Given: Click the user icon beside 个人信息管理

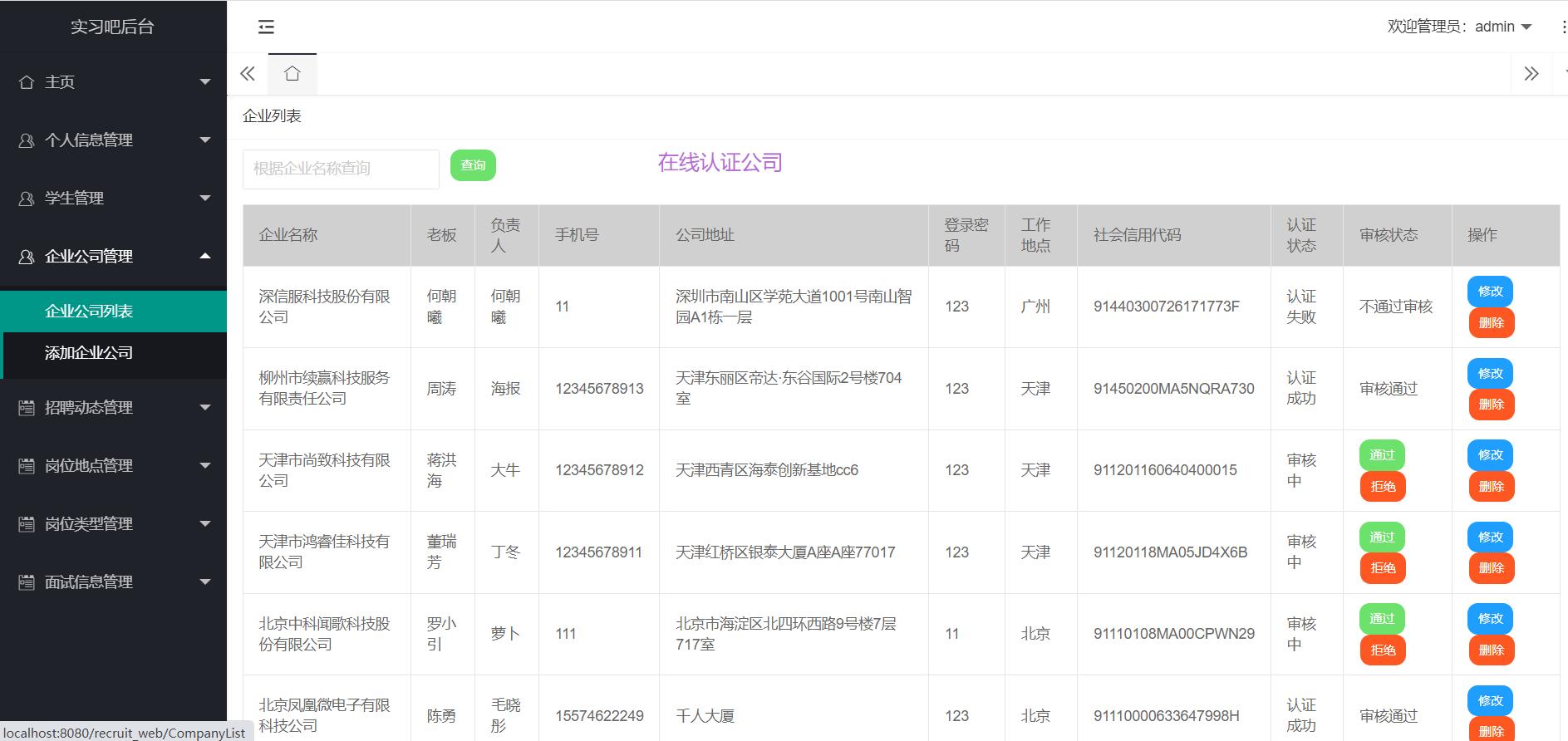Looking at the screenshot, I should pos(27,140).
